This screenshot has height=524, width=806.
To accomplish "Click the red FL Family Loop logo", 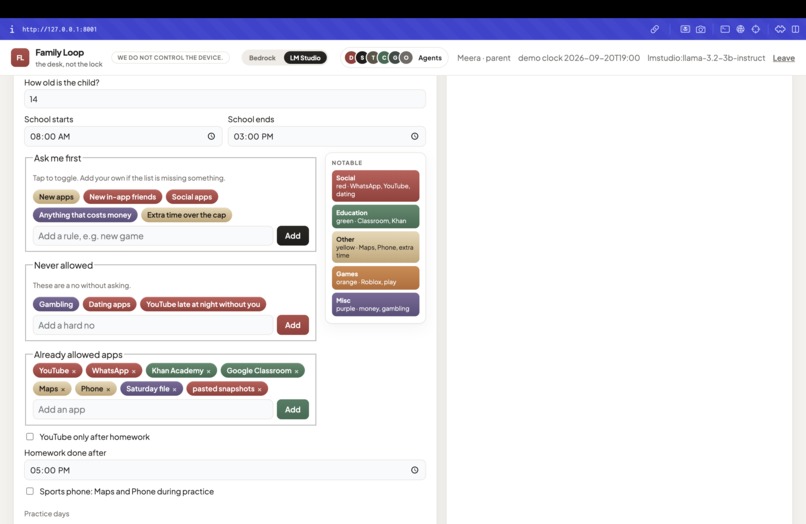I will point(20,58).
